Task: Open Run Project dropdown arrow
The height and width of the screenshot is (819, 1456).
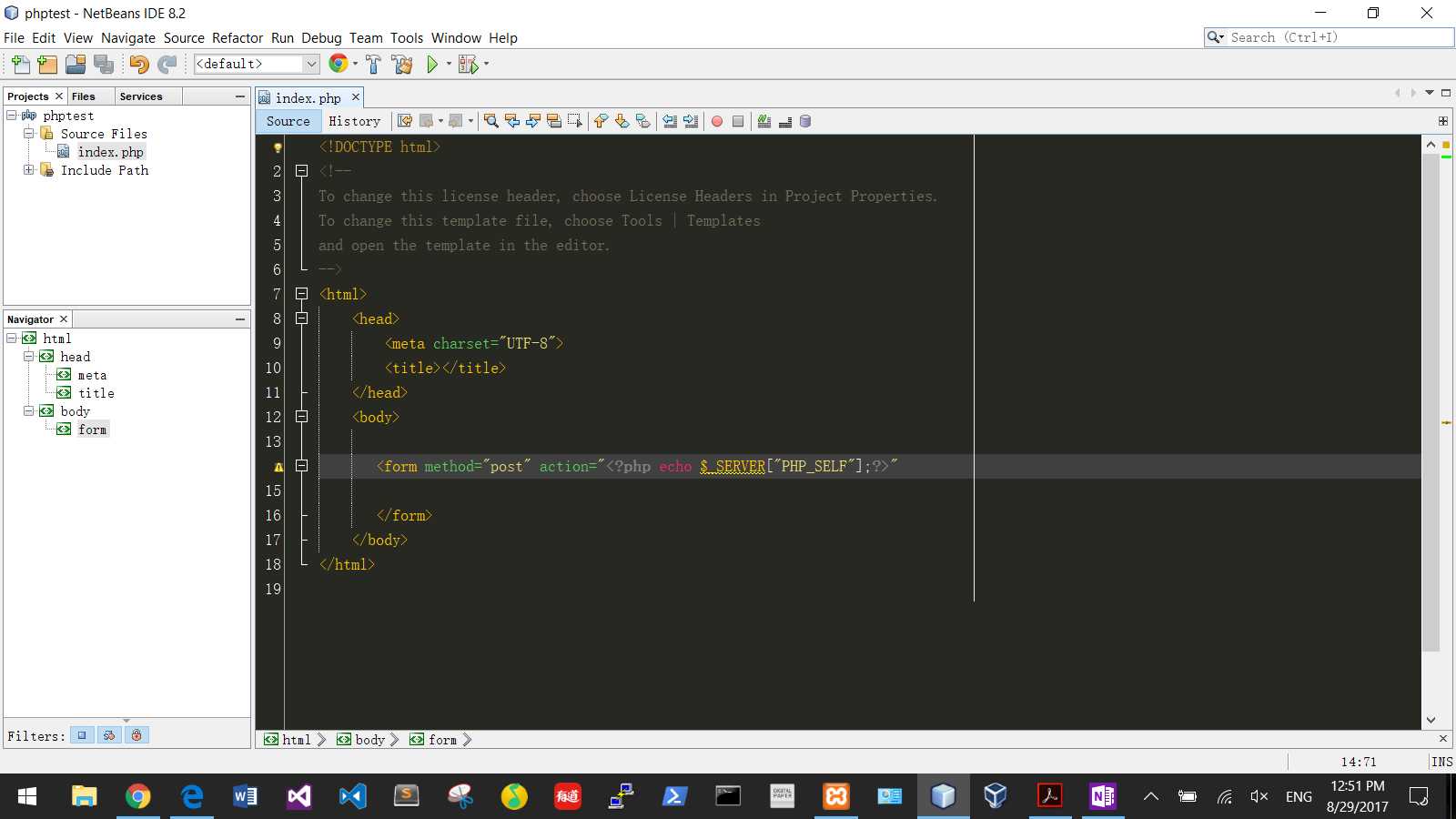Action: pyautogui.click(x=449, y=64)
